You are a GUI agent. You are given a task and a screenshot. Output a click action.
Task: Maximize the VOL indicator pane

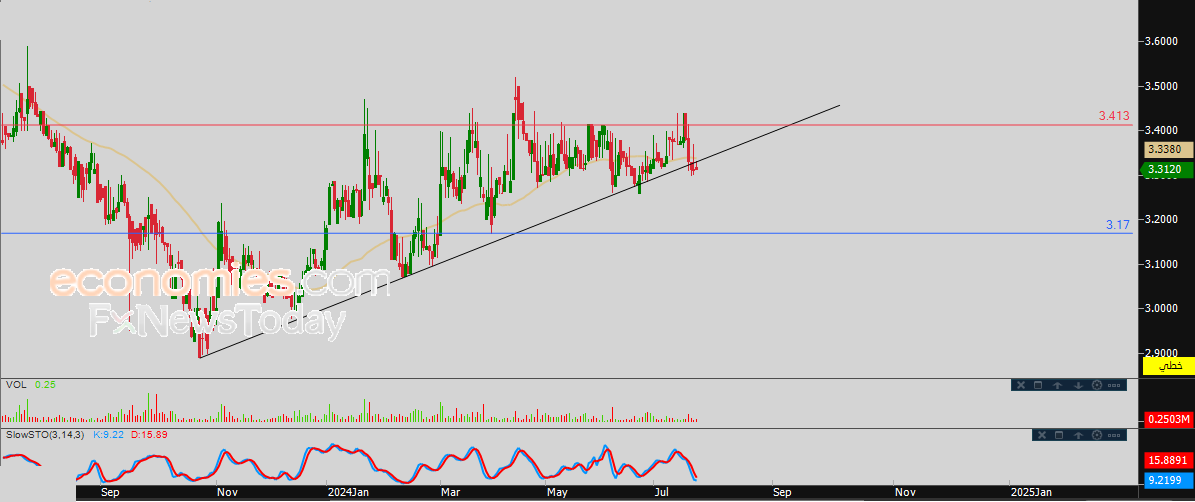(x=1038, y=385)
